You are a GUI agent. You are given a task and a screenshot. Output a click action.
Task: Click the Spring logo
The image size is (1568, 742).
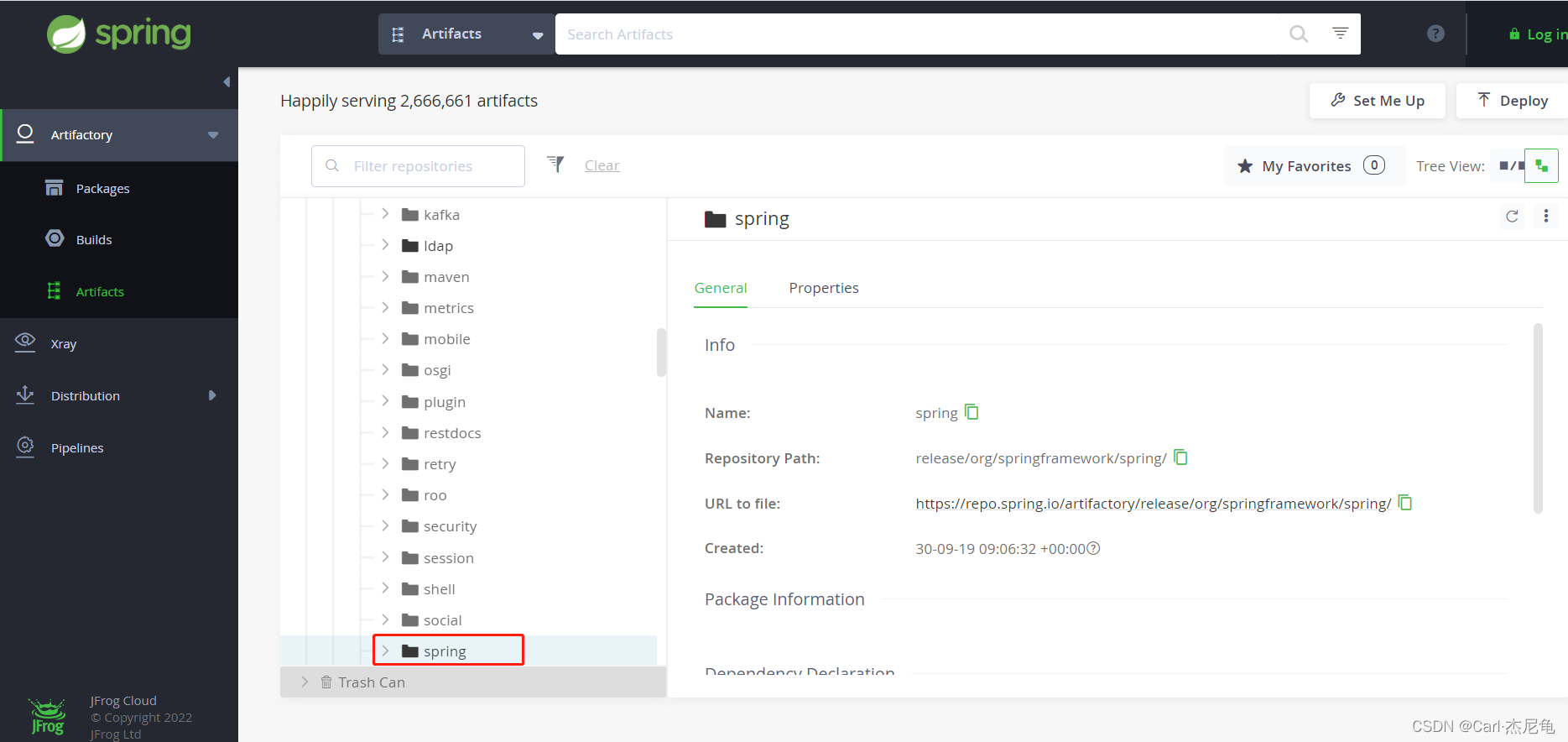point(119,34)
